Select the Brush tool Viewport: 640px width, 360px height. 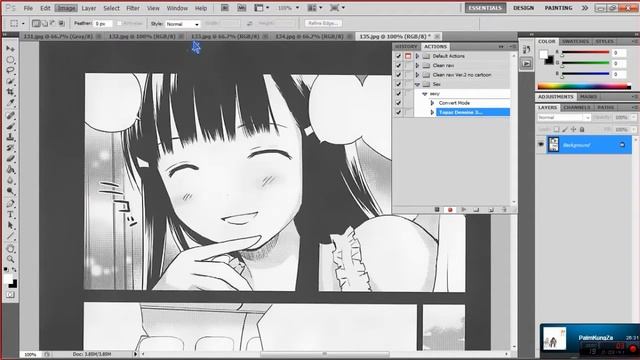[10, 126]
